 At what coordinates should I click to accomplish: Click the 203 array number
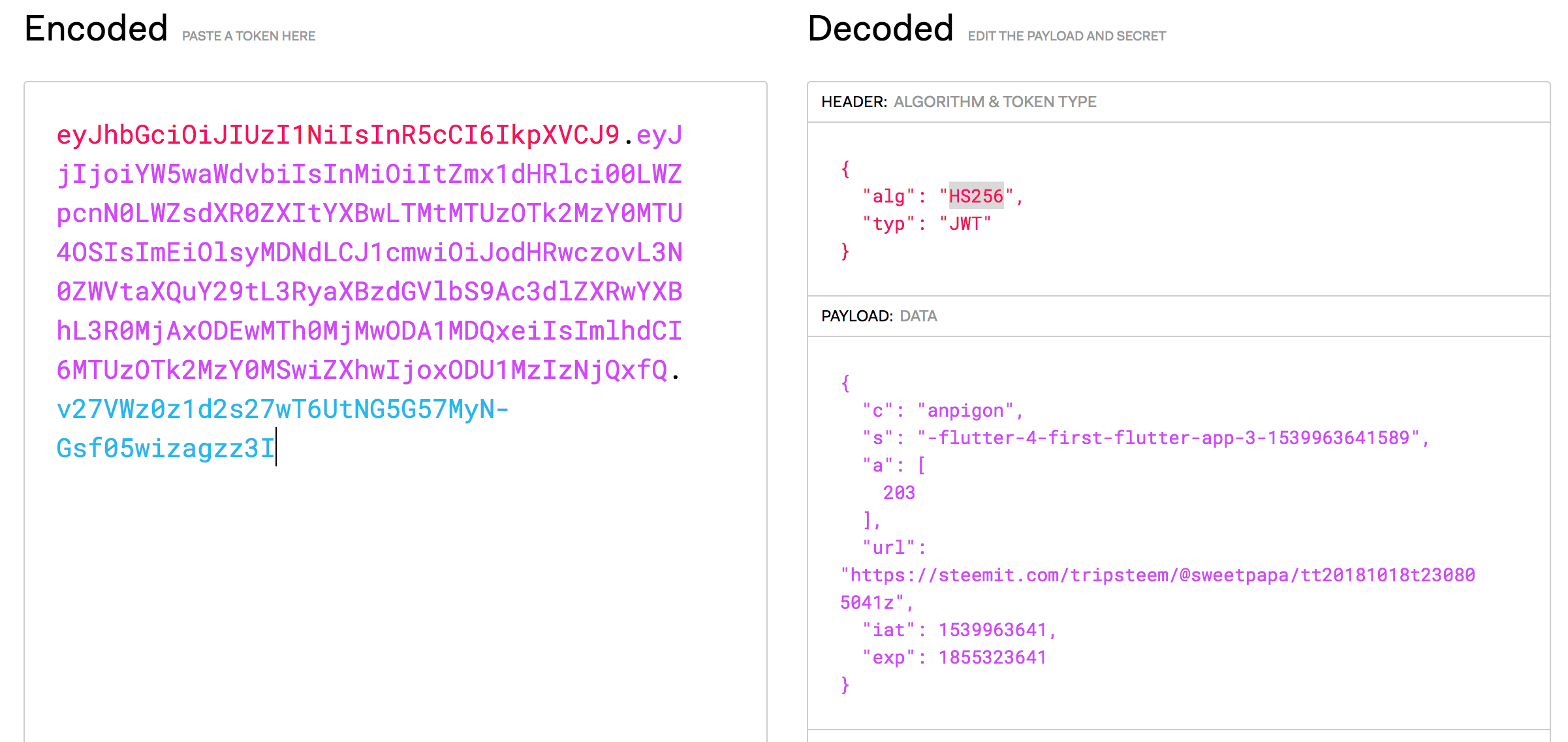click(899, 493)
